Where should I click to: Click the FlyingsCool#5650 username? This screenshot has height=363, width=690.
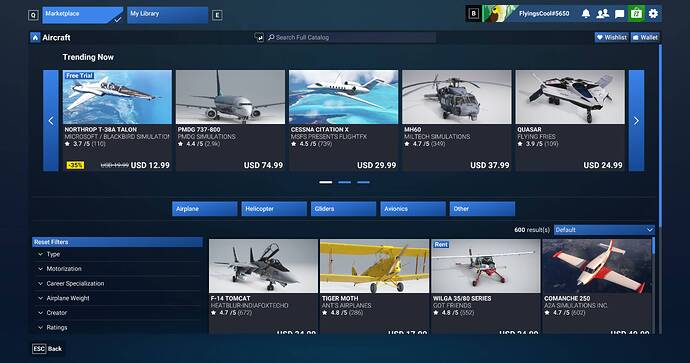tap(544, 14)
